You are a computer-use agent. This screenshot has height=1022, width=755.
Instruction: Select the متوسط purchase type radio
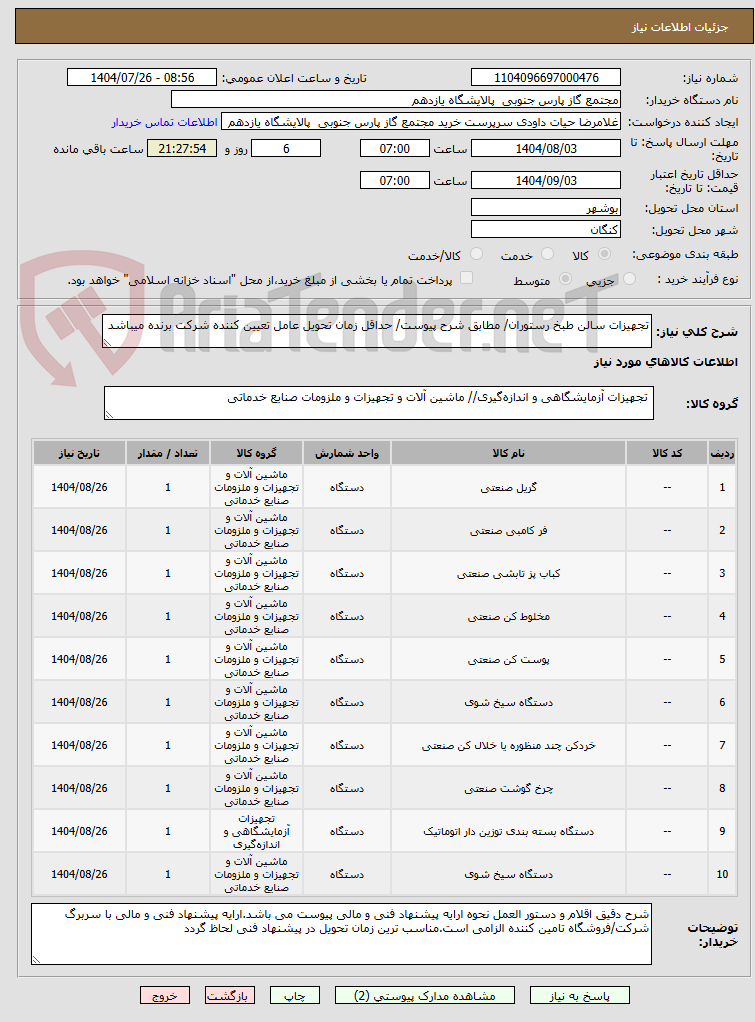[565, 279]
